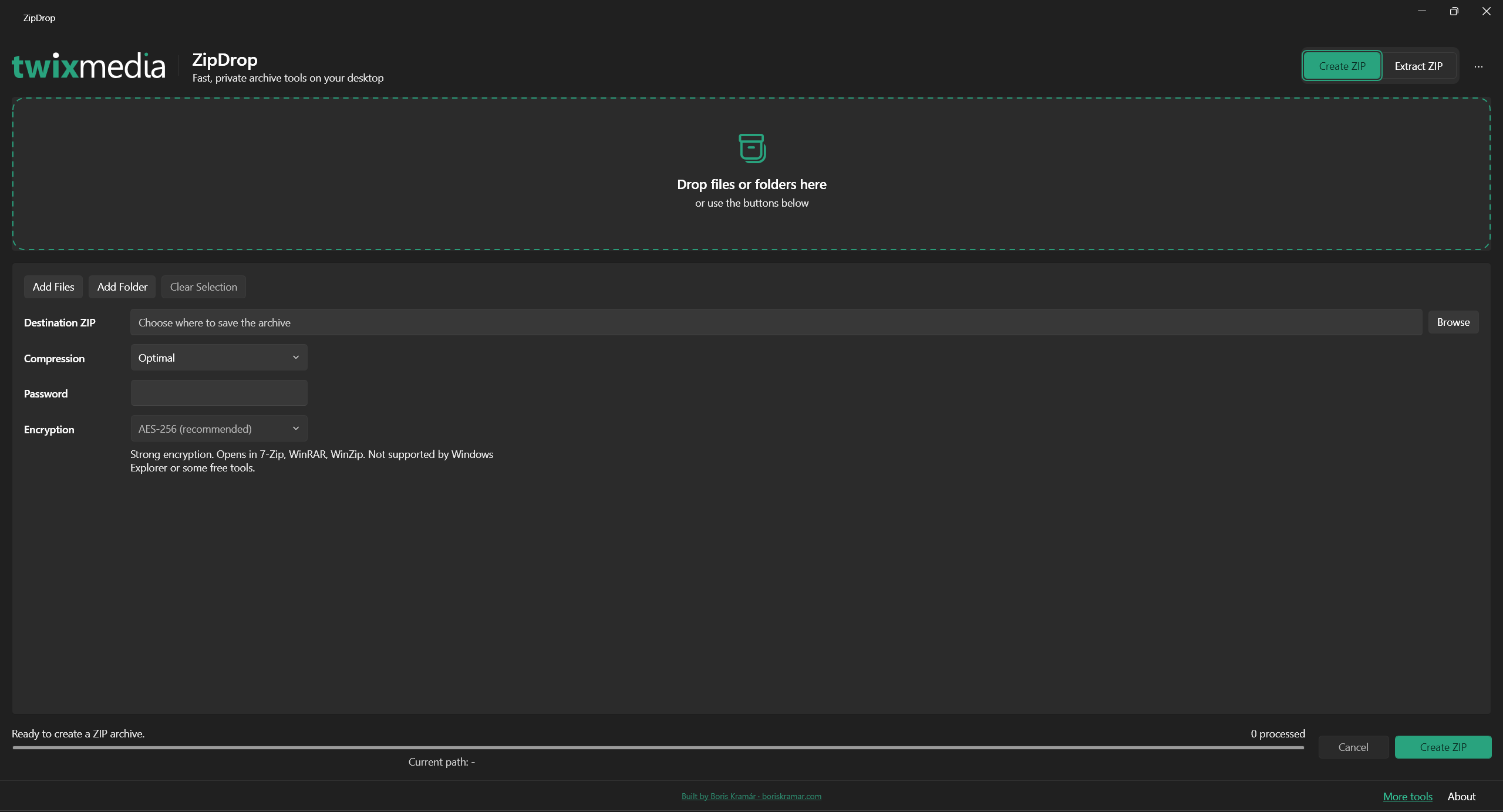Click the Clear Selection button
This screenshot has width=1503, height=812.
[204, 287]
